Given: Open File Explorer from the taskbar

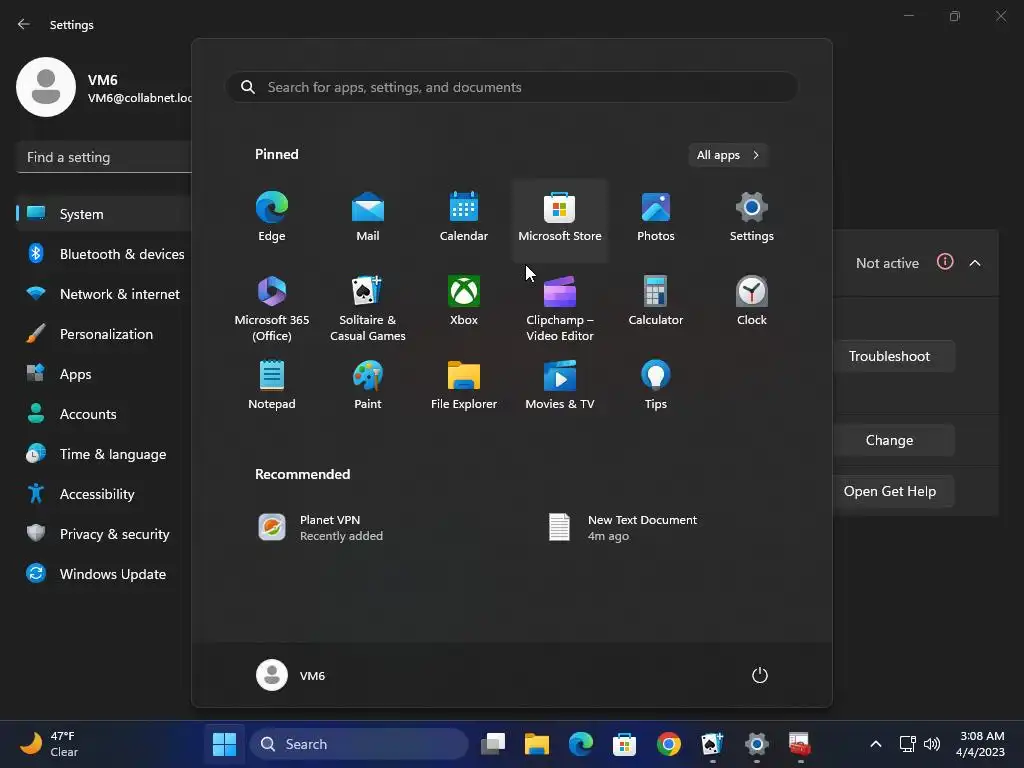Looking at the screenshot, I should pos(537,744).
